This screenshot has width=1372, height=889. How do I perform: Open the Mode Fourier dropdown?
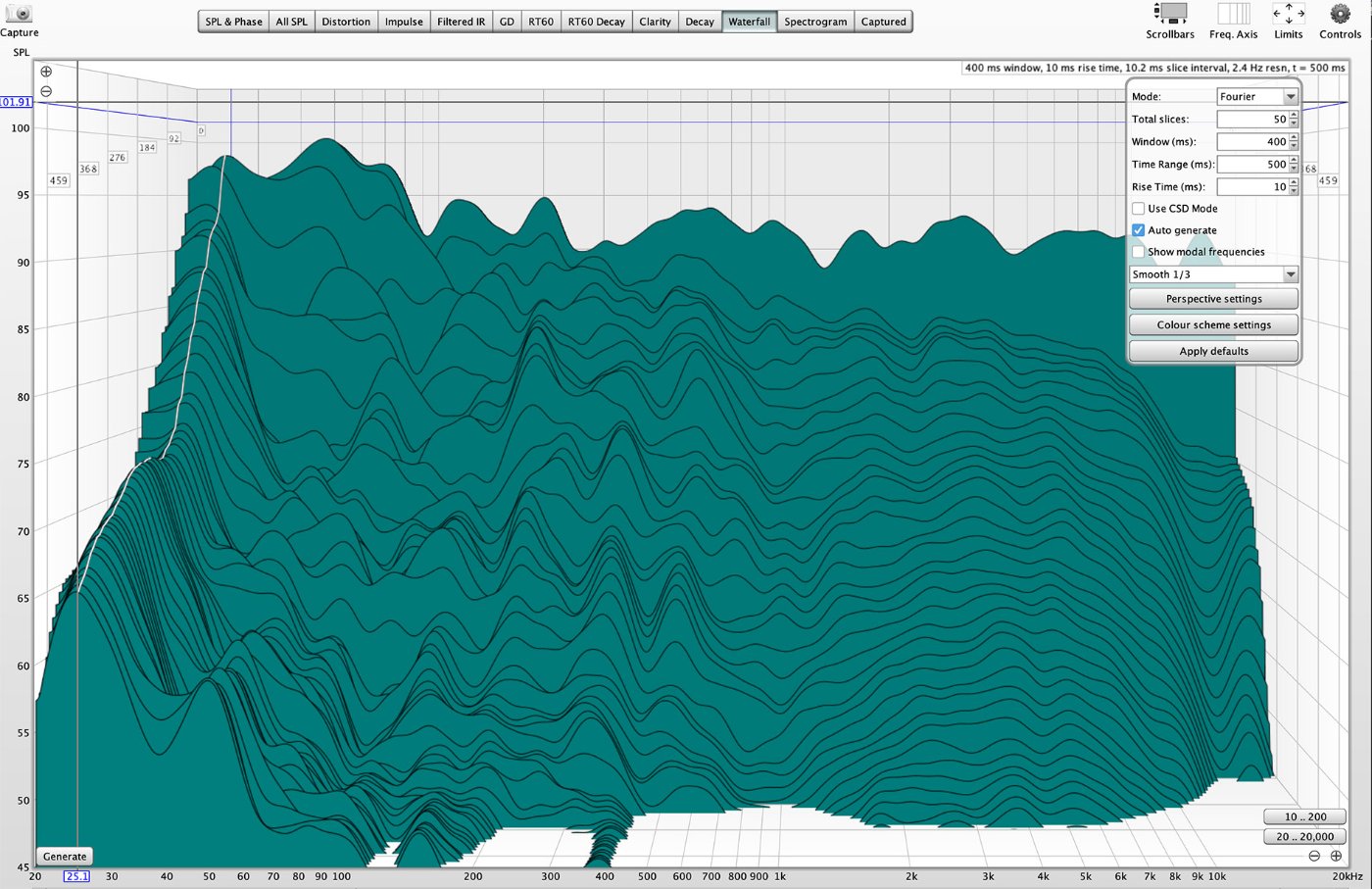pyautogui.click(x=1257, y=96)
